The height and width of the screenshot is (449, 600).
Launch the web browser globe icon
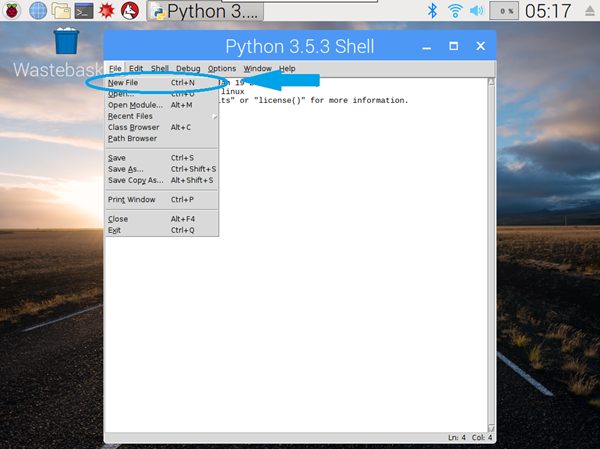pyautogui.click(x=38, y=11)
